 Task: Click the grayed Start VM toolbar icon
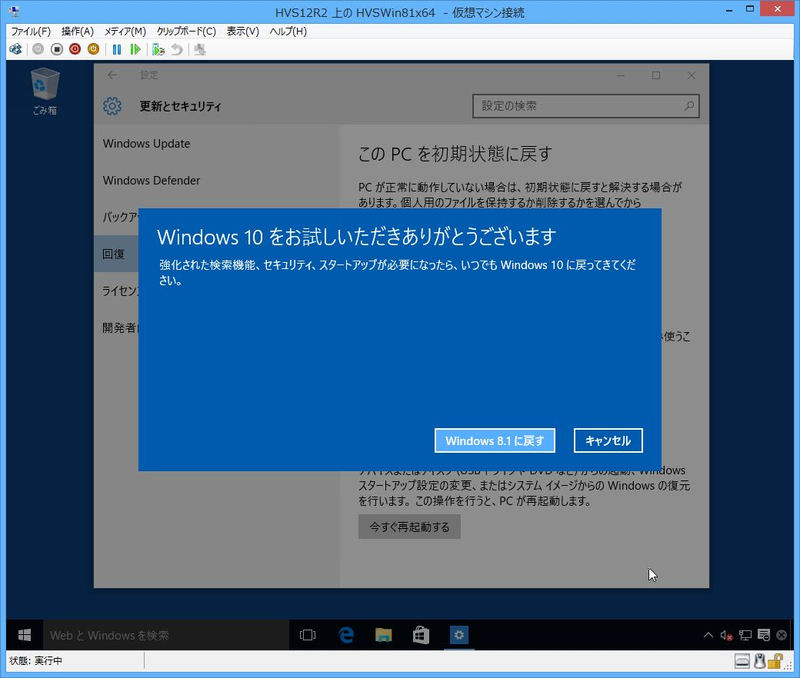(x=38, y=49)
